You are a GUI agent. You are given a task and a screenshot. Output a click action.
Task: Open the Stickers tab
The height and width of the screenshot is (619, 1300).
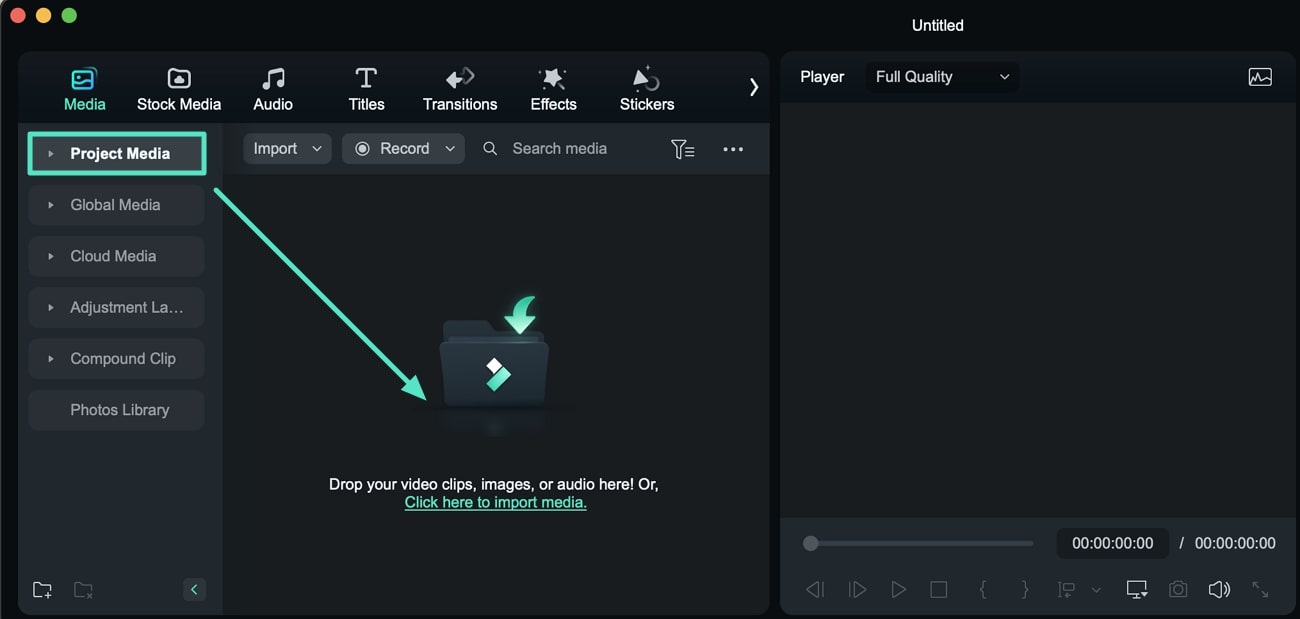(x=647, y=89)
